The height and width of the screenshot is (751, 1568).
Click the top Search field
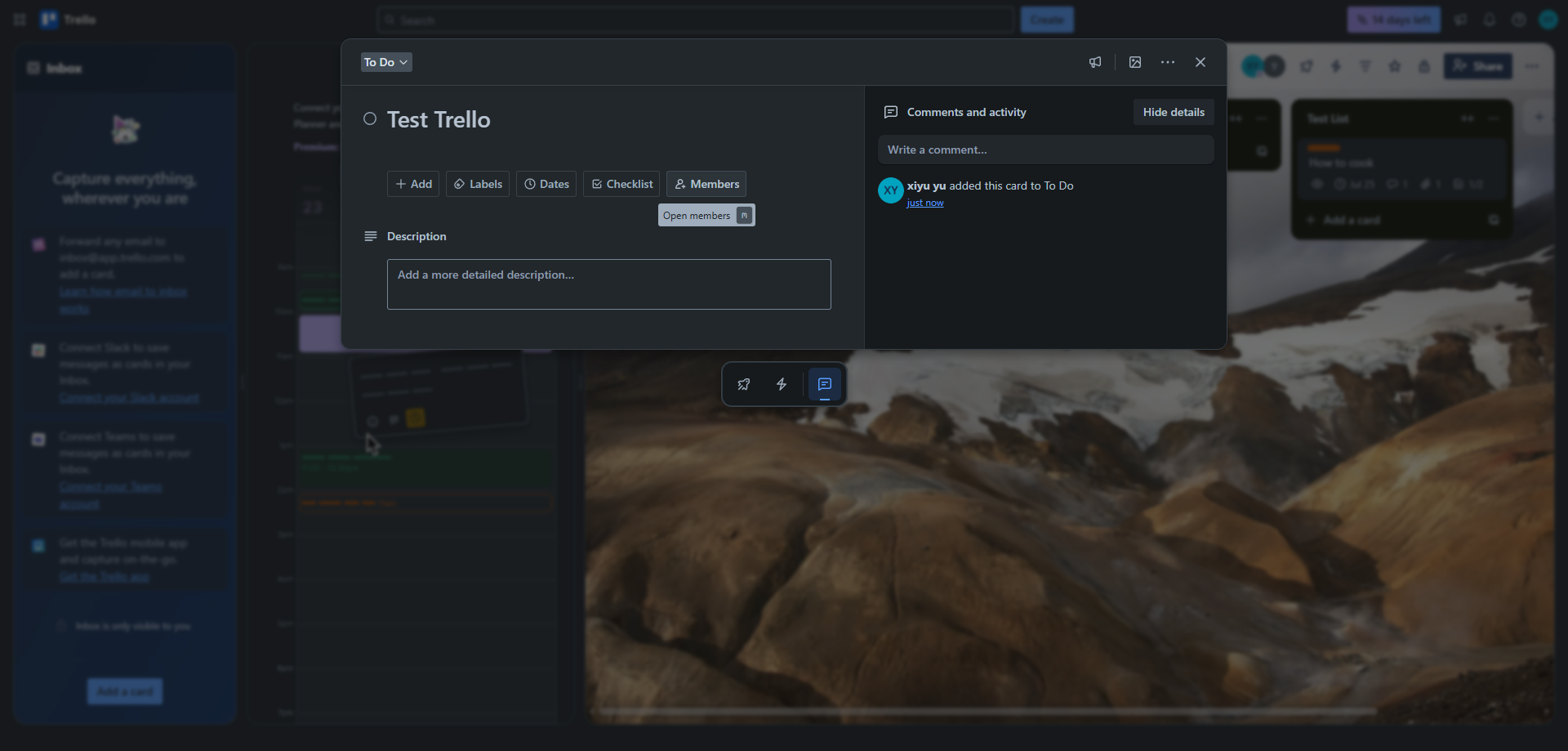pyautogui.click(x=696, y=20)
